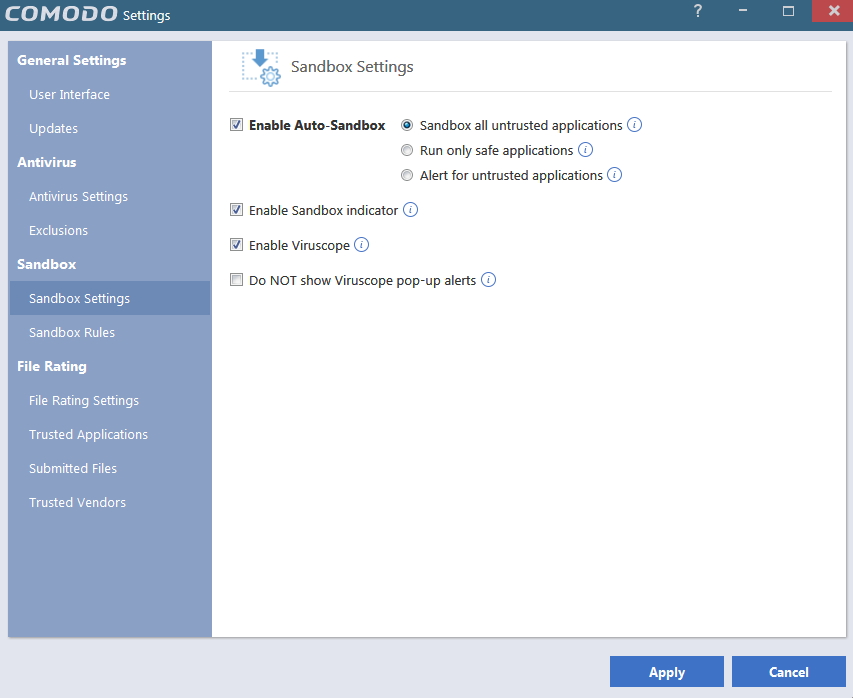
Task: Open Trusted Vendors page
Action: tap(77, 503)
